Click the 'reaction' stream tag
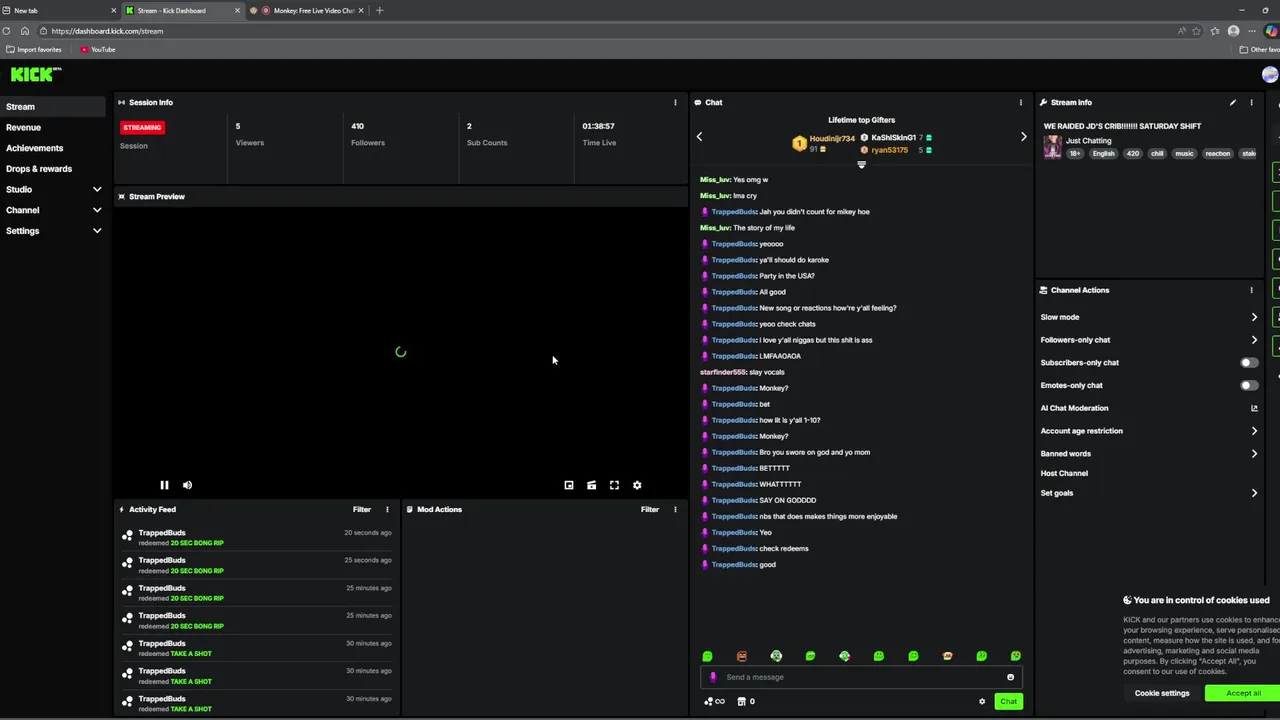 1217,154
